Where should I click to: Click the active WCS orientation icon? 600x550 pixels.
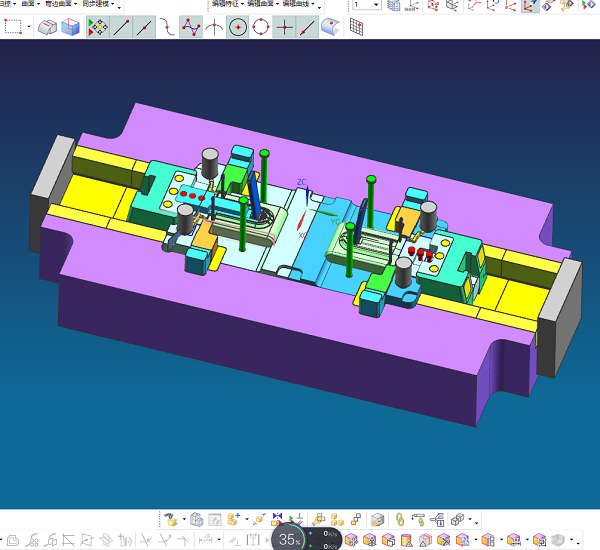[530, 6]
